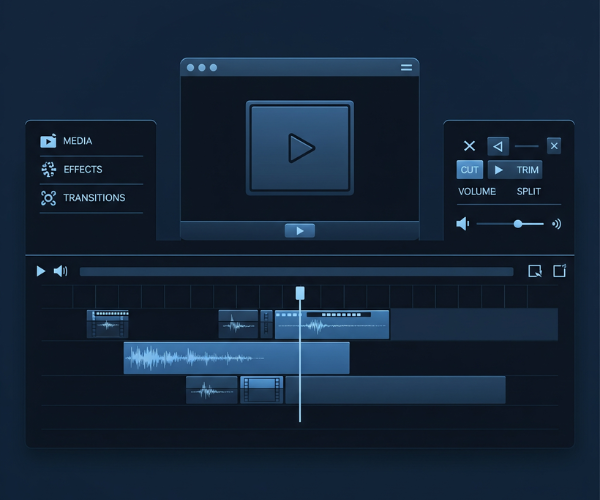Screen dimensions: 600x500
Task: Adjust the volume slider knob
Action: coord(518,224)
